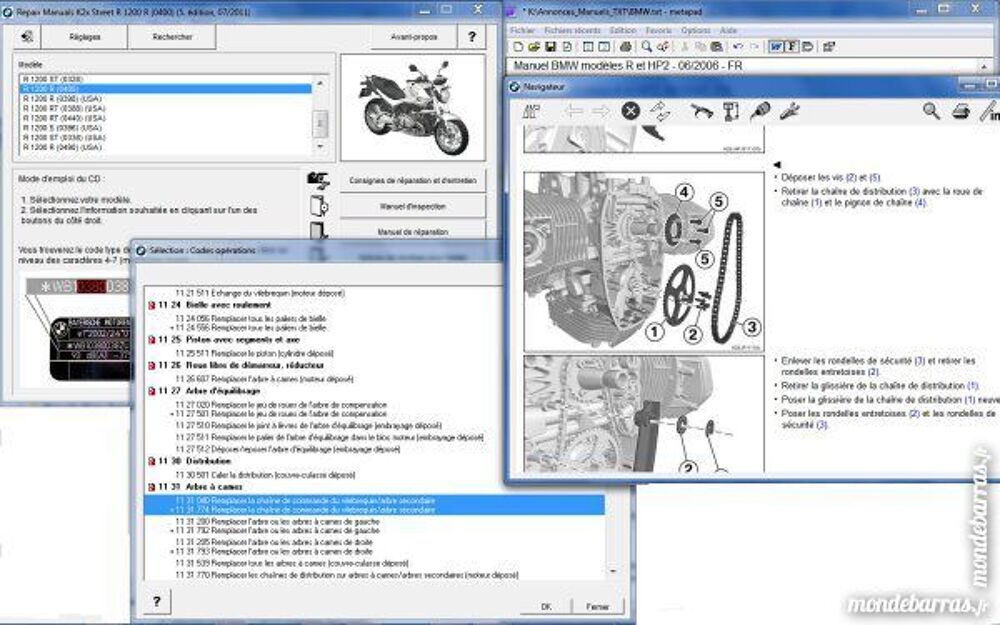Open the Edition menu in metapad
This screenshot has height=625, width=1000.
[x=622, y=30]
